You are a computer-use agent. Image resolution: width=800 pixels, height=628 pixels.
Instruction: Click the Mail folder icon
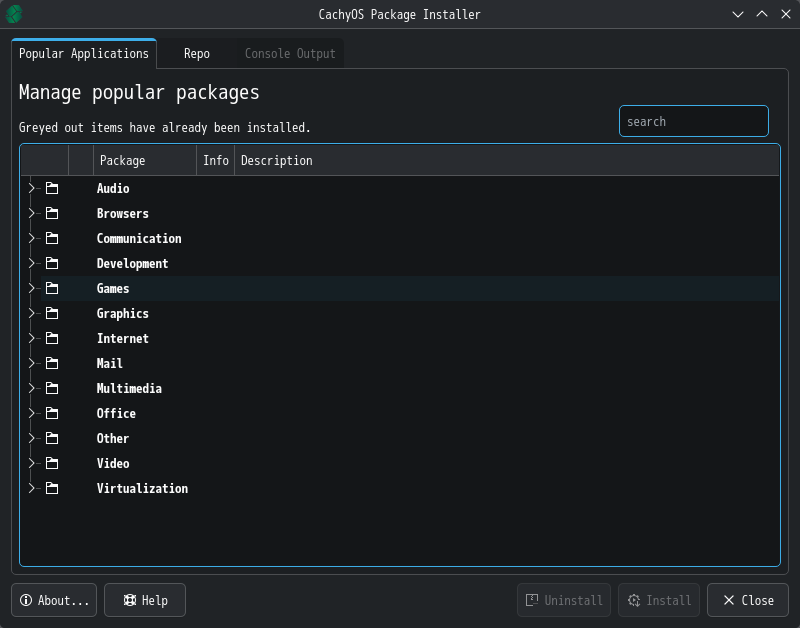coord(52,363)
